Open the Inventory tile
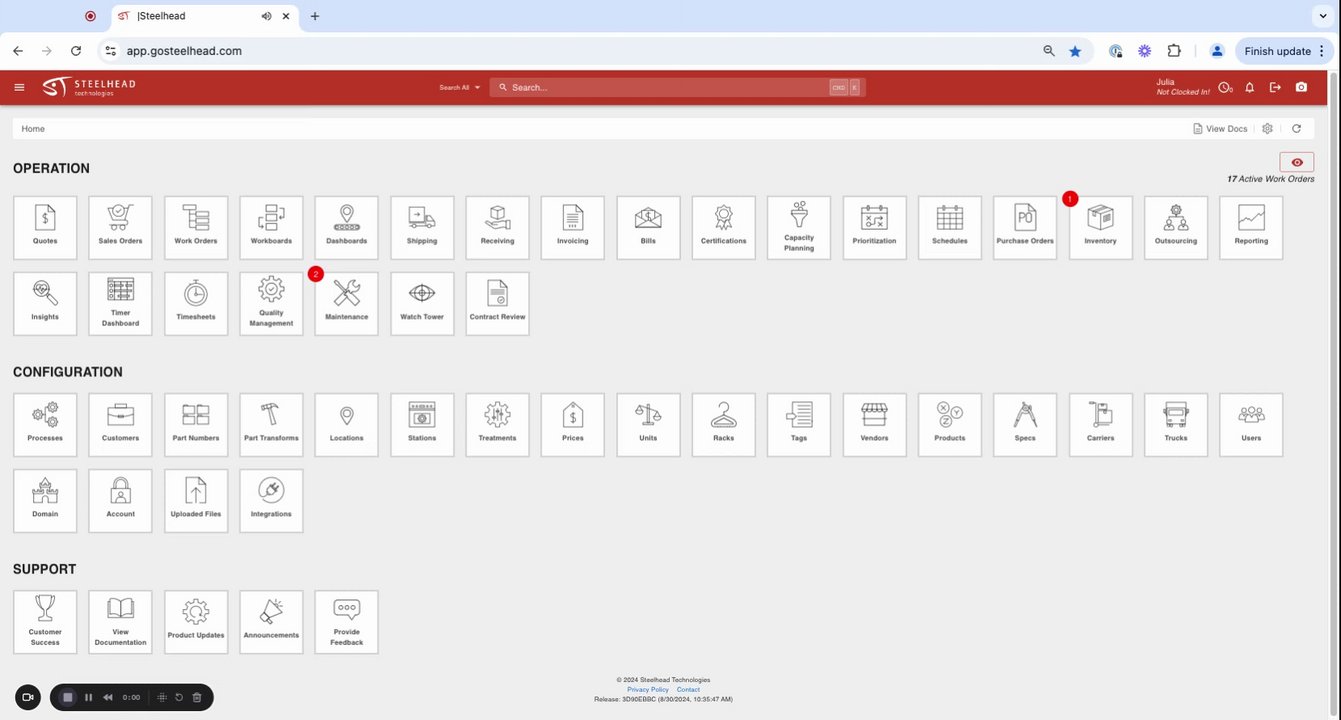 coord(1101,228)
